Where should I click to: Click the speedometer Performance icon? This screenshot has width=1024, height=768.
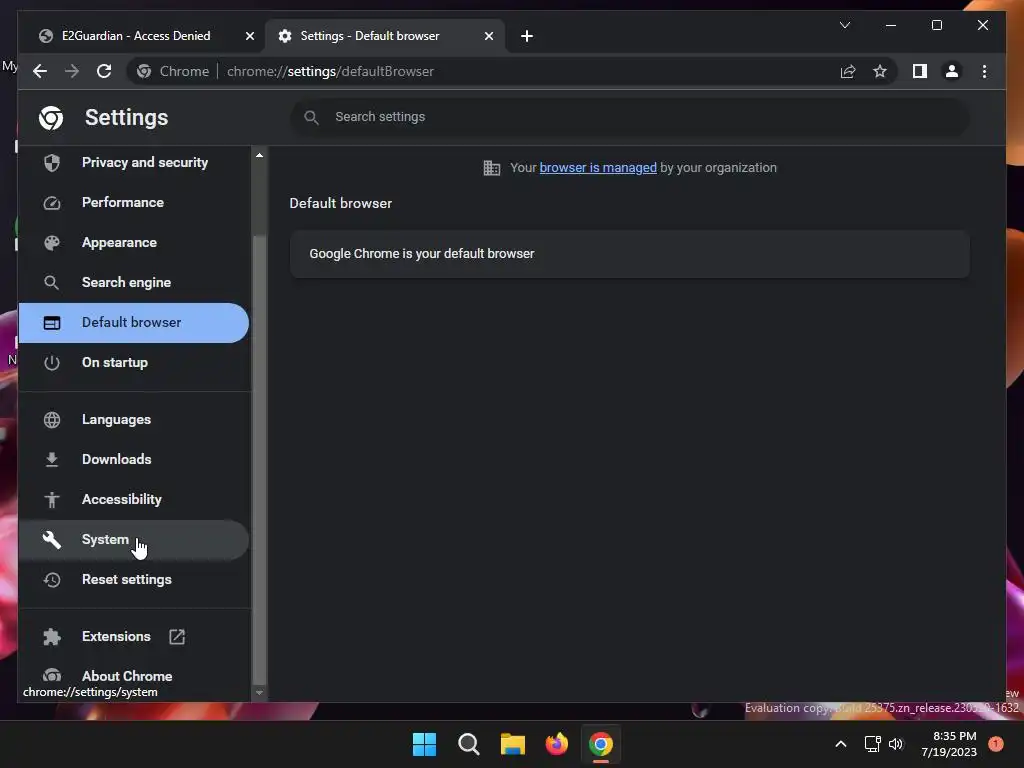[x=52, y=202]
